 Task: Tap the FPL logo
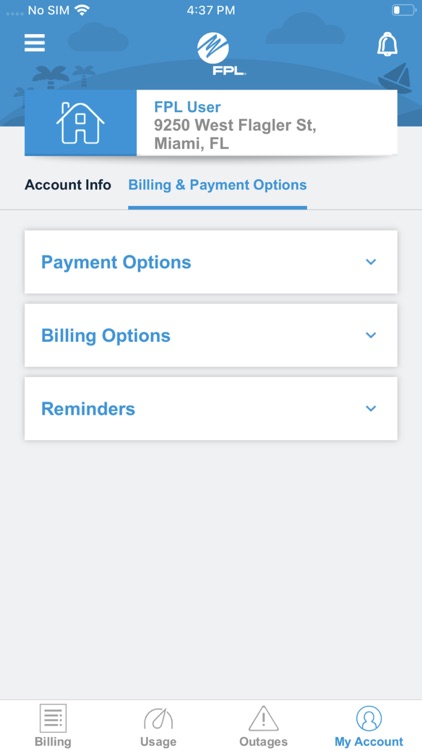tap(213, 54)
